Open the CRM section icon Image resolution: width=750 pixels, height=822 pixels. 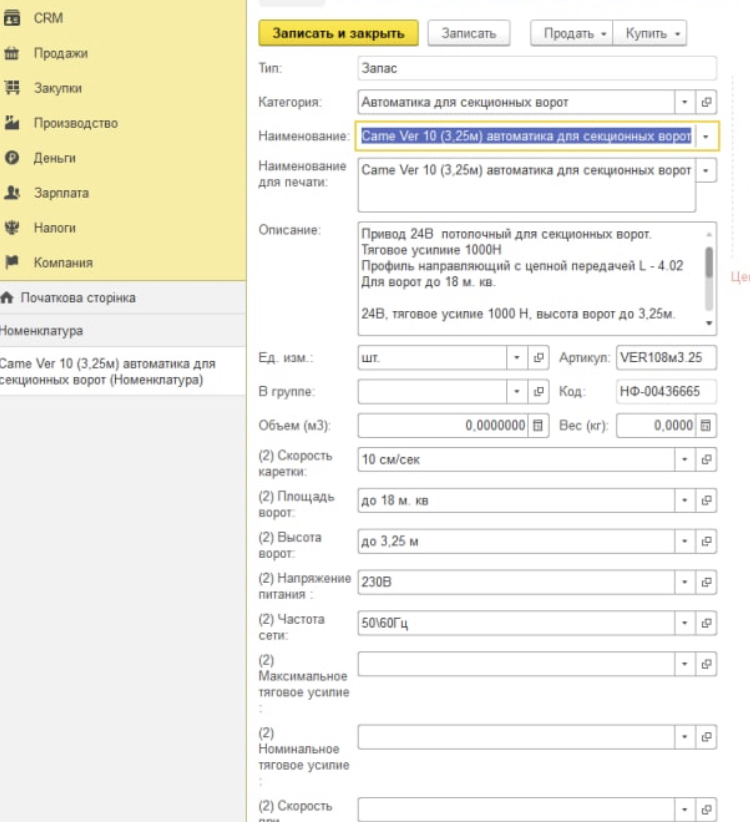pos(12,18)
